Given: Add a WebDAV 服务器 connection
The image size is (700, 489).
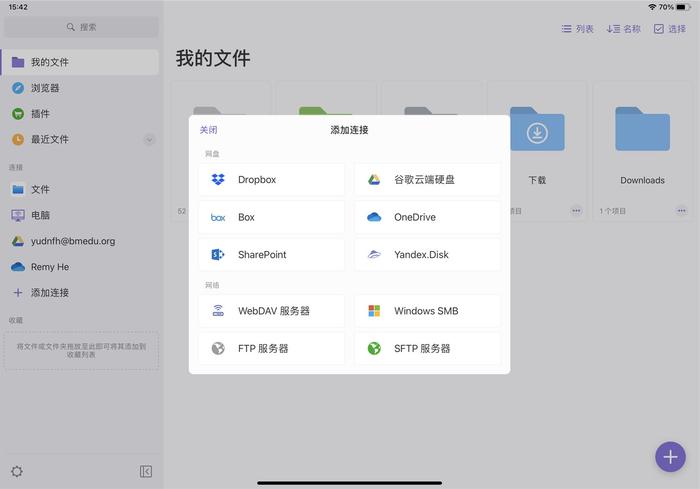Looking at the screenshot, I should (271, 311).
